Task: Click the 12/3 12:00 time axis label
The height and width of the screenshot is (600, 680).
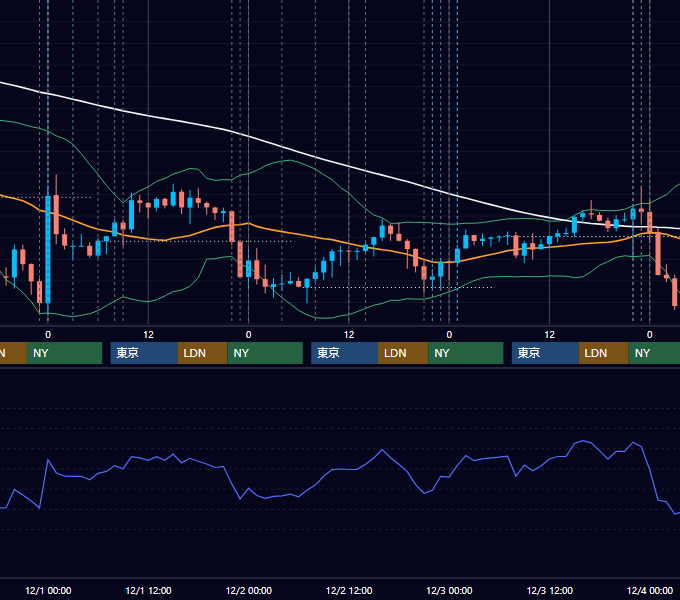Action: pyautogui.click(x=549, y=590)
